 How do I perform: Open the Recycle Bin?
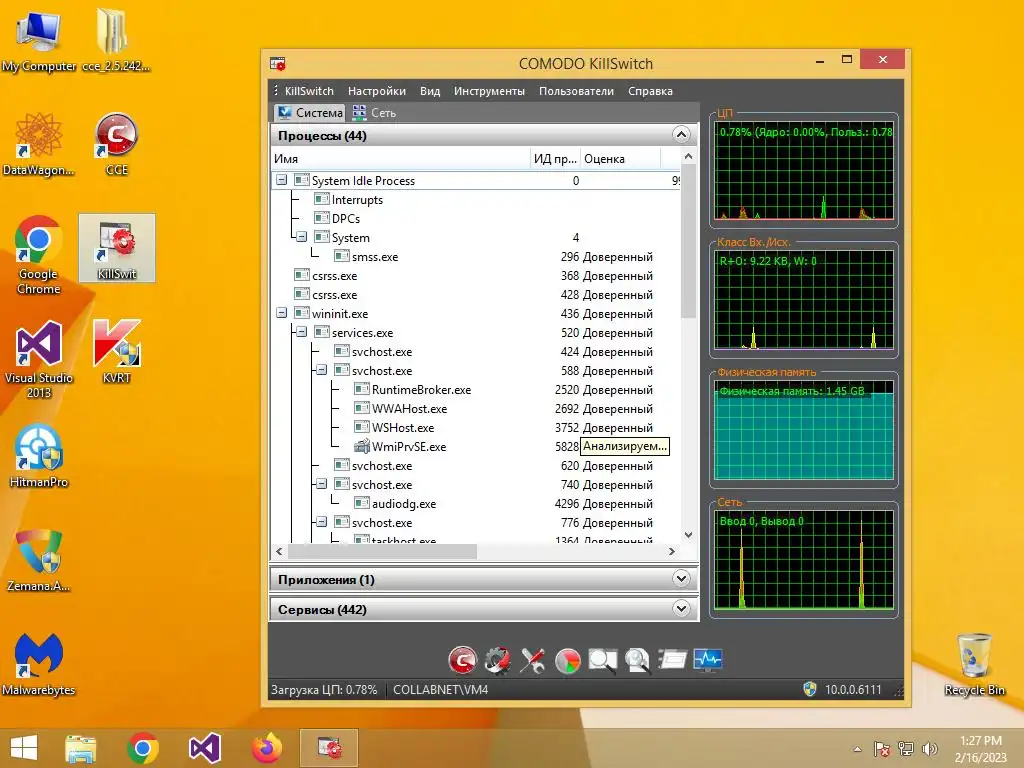pos(974,664)
